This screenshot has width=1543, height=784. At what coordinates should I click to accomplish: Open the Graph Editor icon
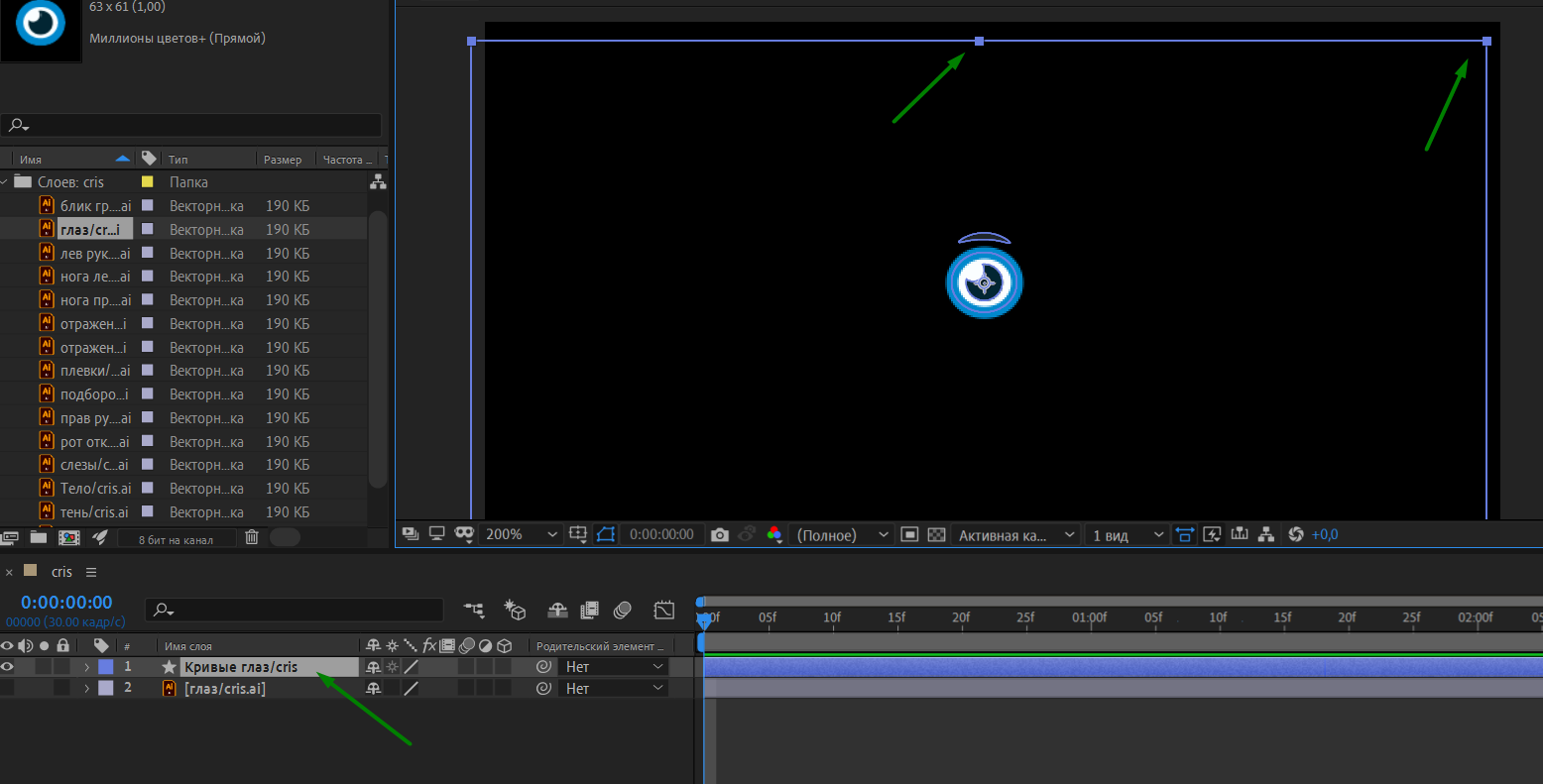pos(664,610)
